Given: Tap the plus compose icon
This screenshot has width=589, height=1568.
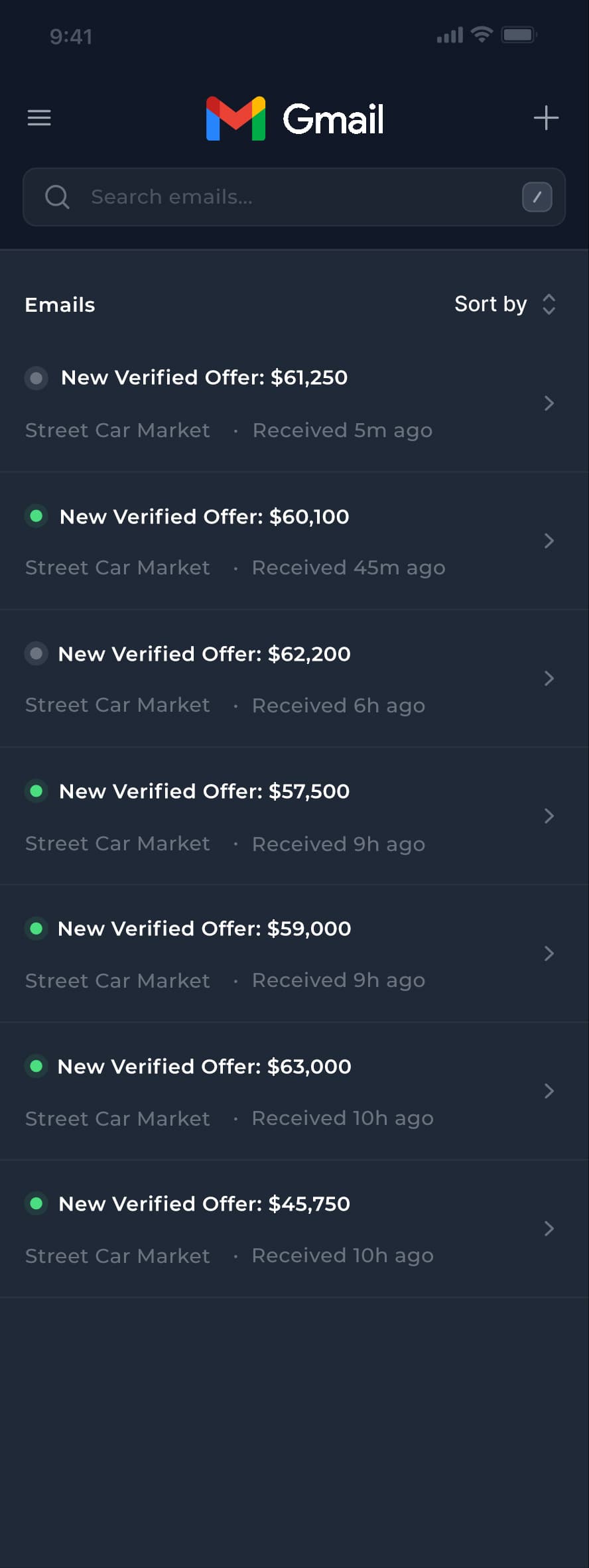Looking at the screenshot, I should point(546,117).
